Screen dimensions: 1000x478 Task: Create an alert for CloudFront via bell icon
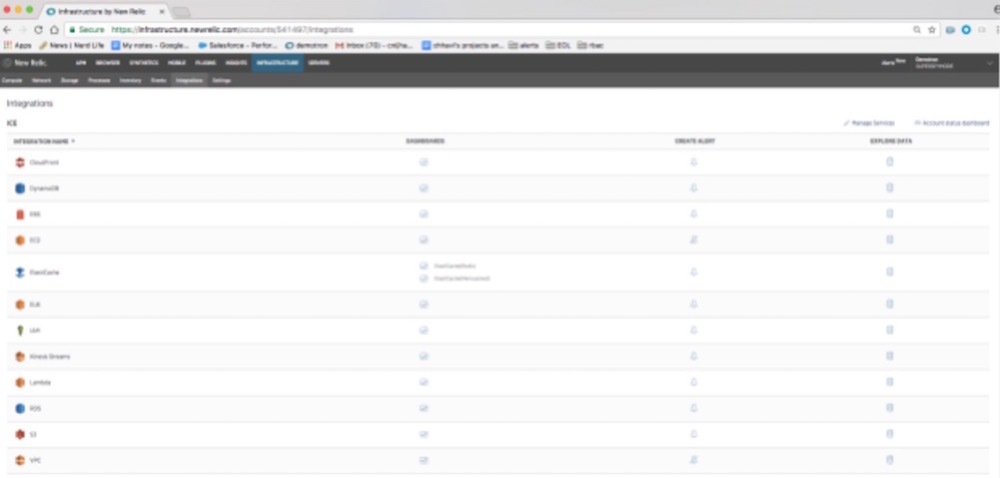(694, 162)
